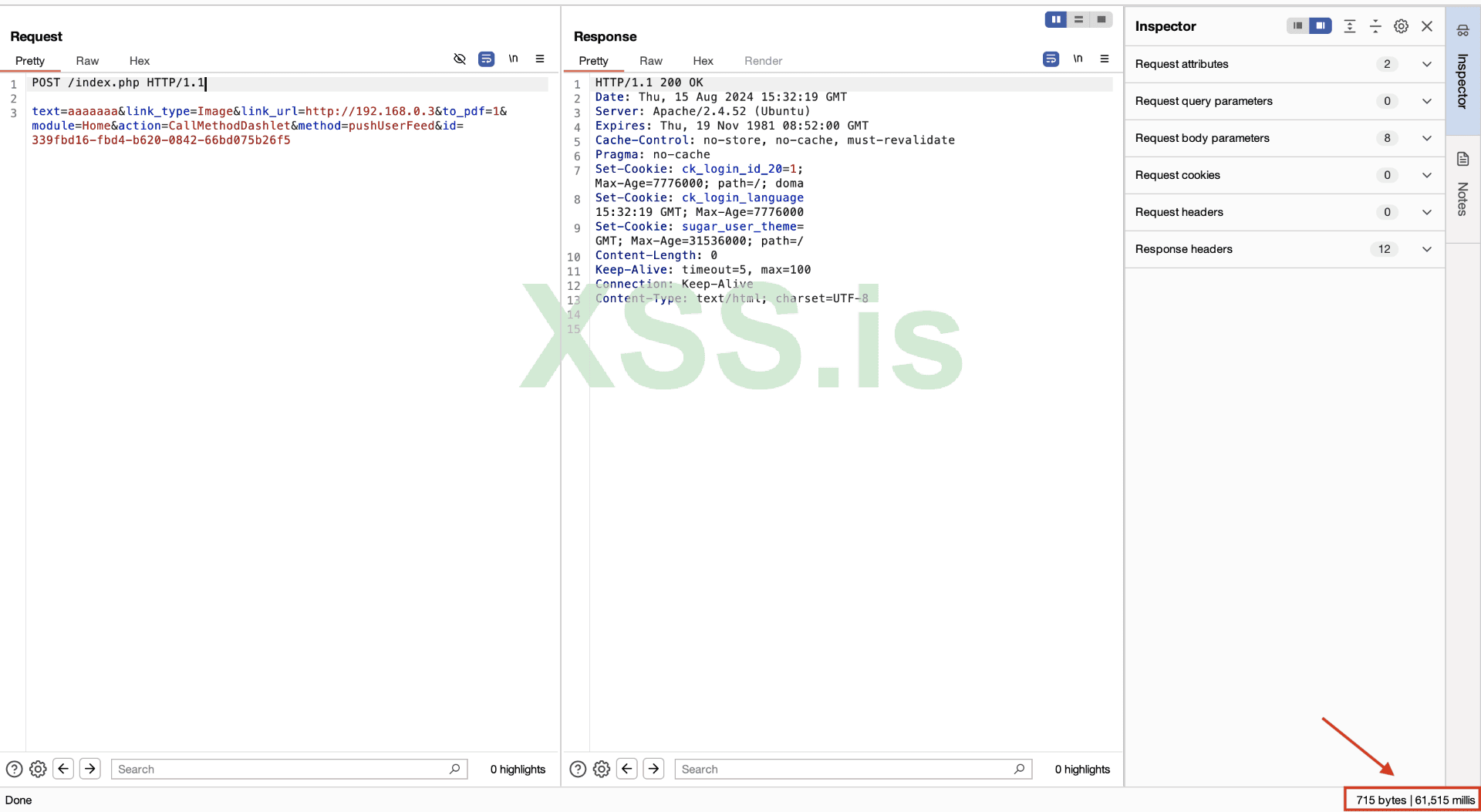This screenshot has height=812, width=1481.
Task: Select the Pretty tab in Response
Action: (594, 61)
